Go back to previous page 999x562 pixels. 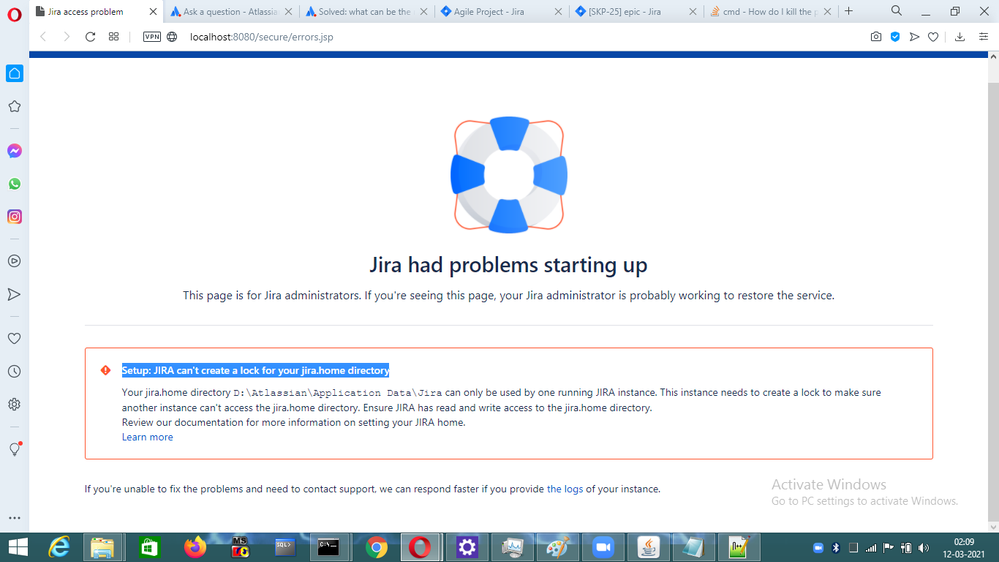pyautogui.click(x=43, y=37)
